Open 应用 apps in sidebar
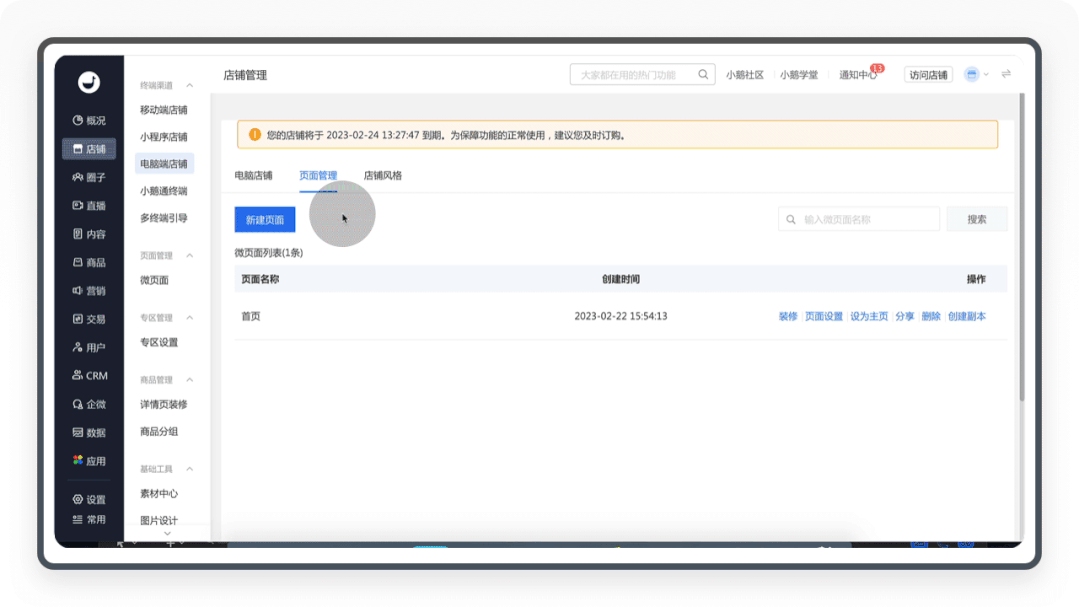The height and width of the screenshot is (607, 1079). (89, 460)
